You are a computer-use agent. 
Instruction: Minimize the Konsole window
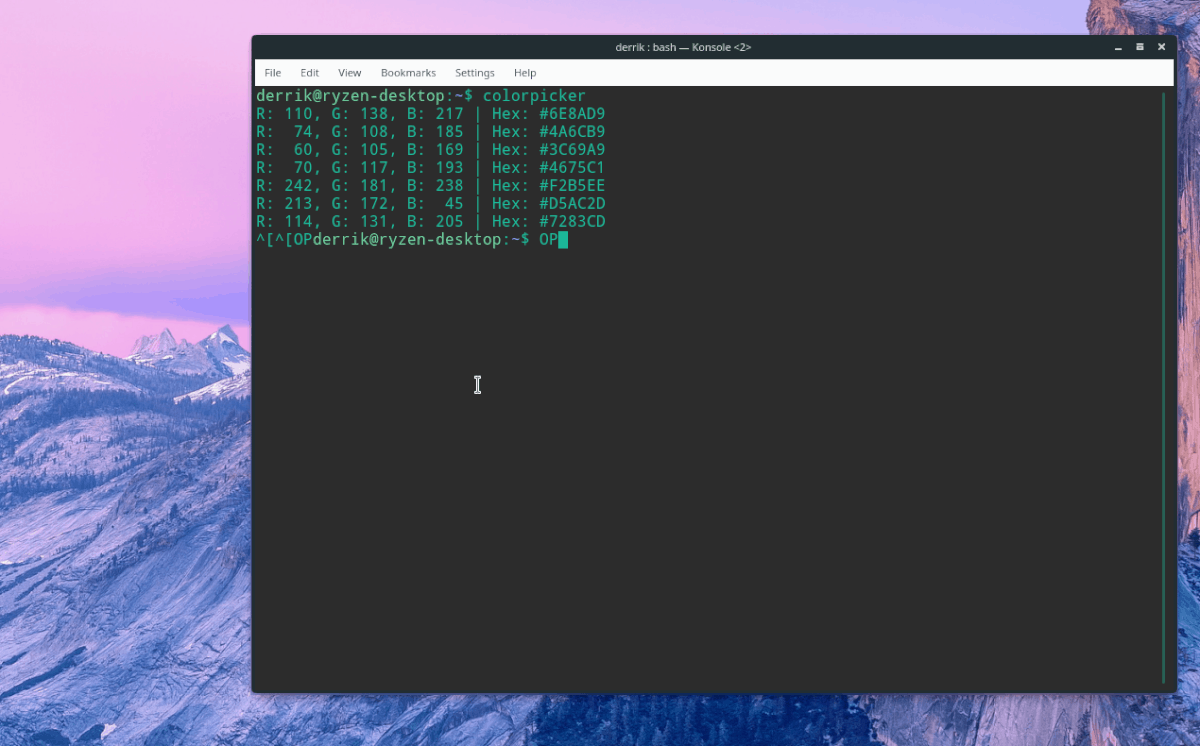coord(1118,47)
